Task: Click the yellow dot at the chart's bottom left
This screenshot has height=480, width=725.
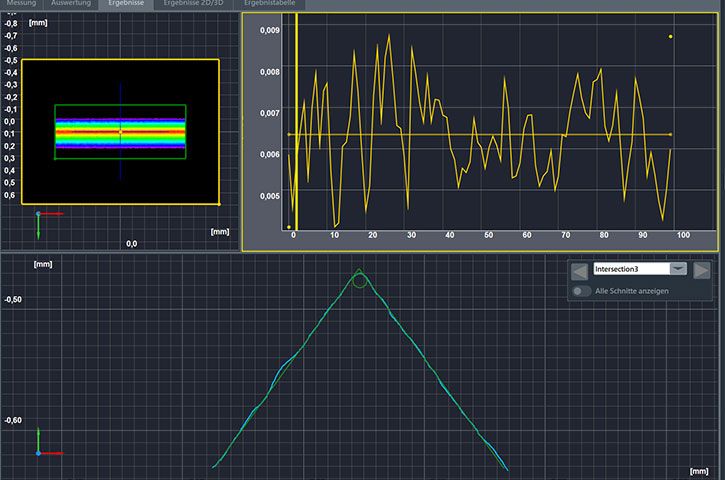Action: (x=289, y=227)
